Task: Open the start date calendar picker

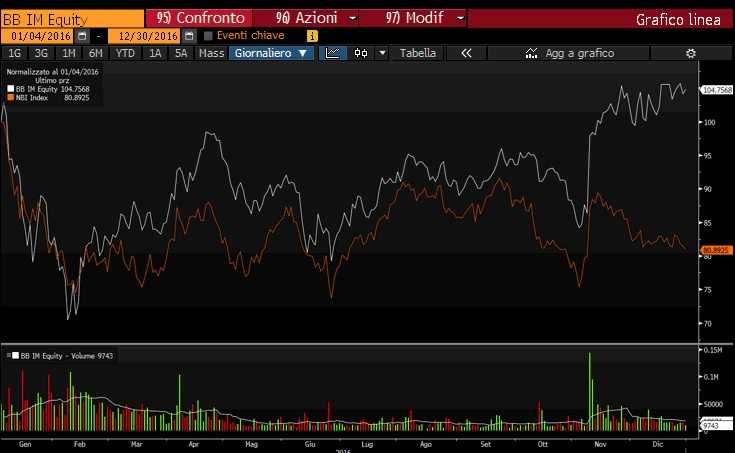Action: pos(82,36)
